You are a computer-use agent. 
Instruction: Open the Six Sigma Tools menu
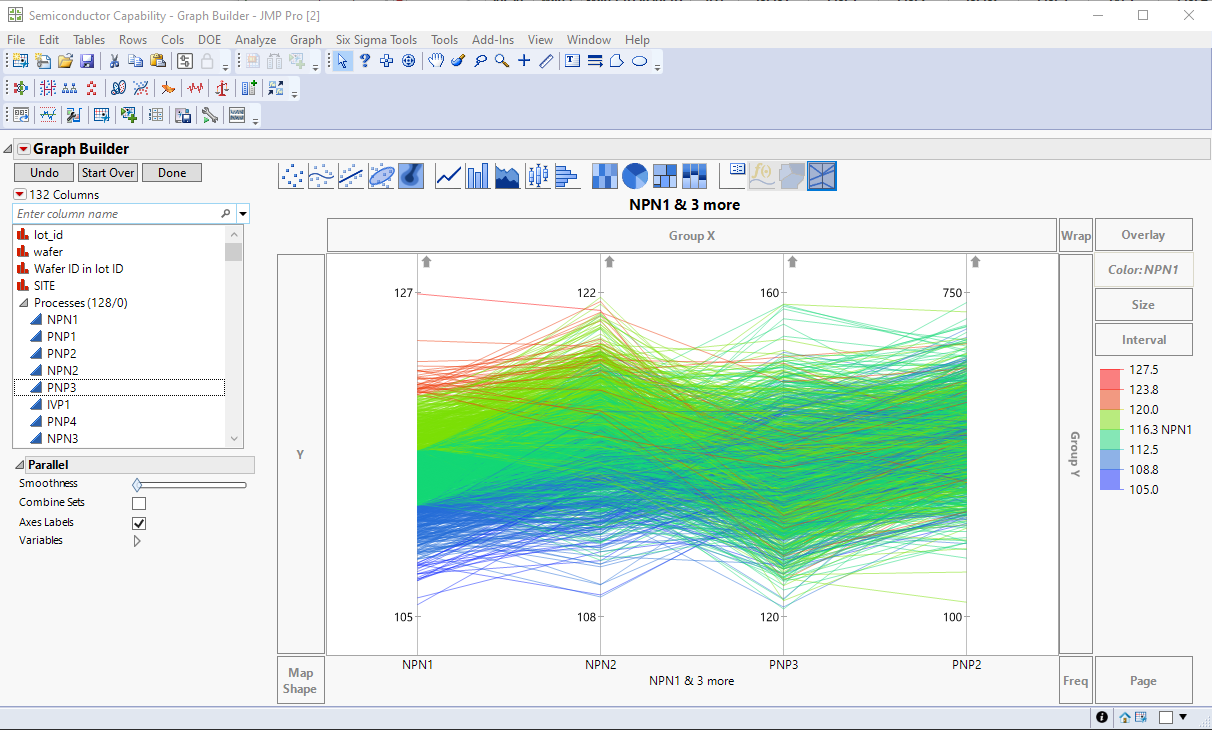[376, 39]
